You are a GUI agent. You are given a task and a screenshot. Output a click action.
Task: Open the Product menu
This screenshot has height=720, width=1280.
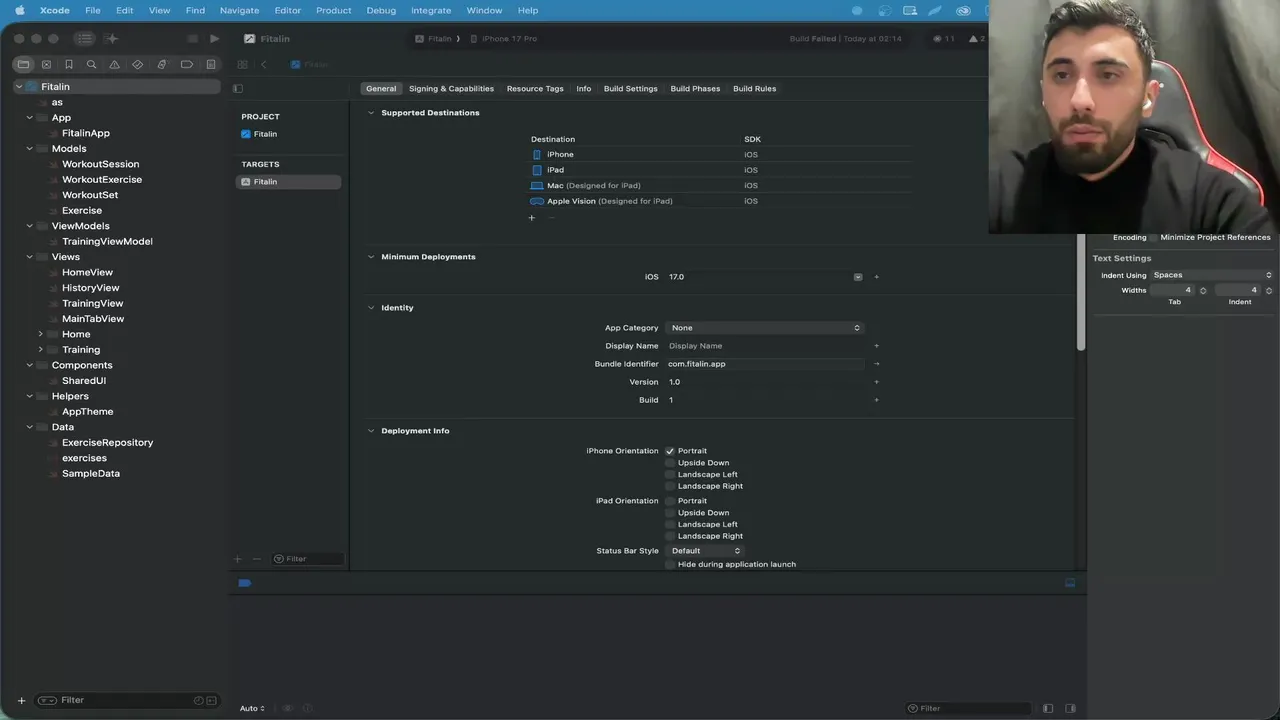pyautogui.click(x=333, y=10)
